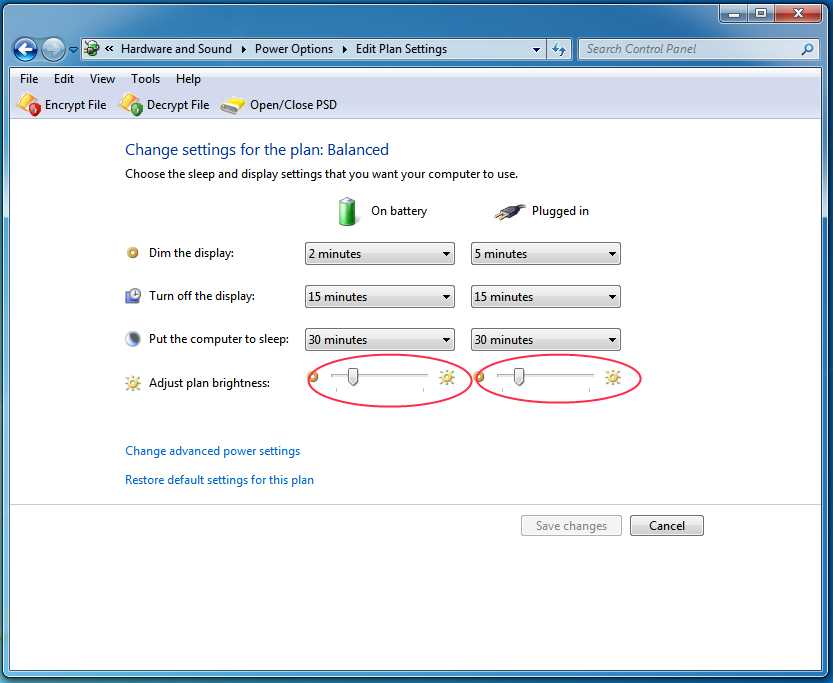Click the heading 'Change settings for the plan: Balanced'
833x683 pixels.
[x=257, y=150]
